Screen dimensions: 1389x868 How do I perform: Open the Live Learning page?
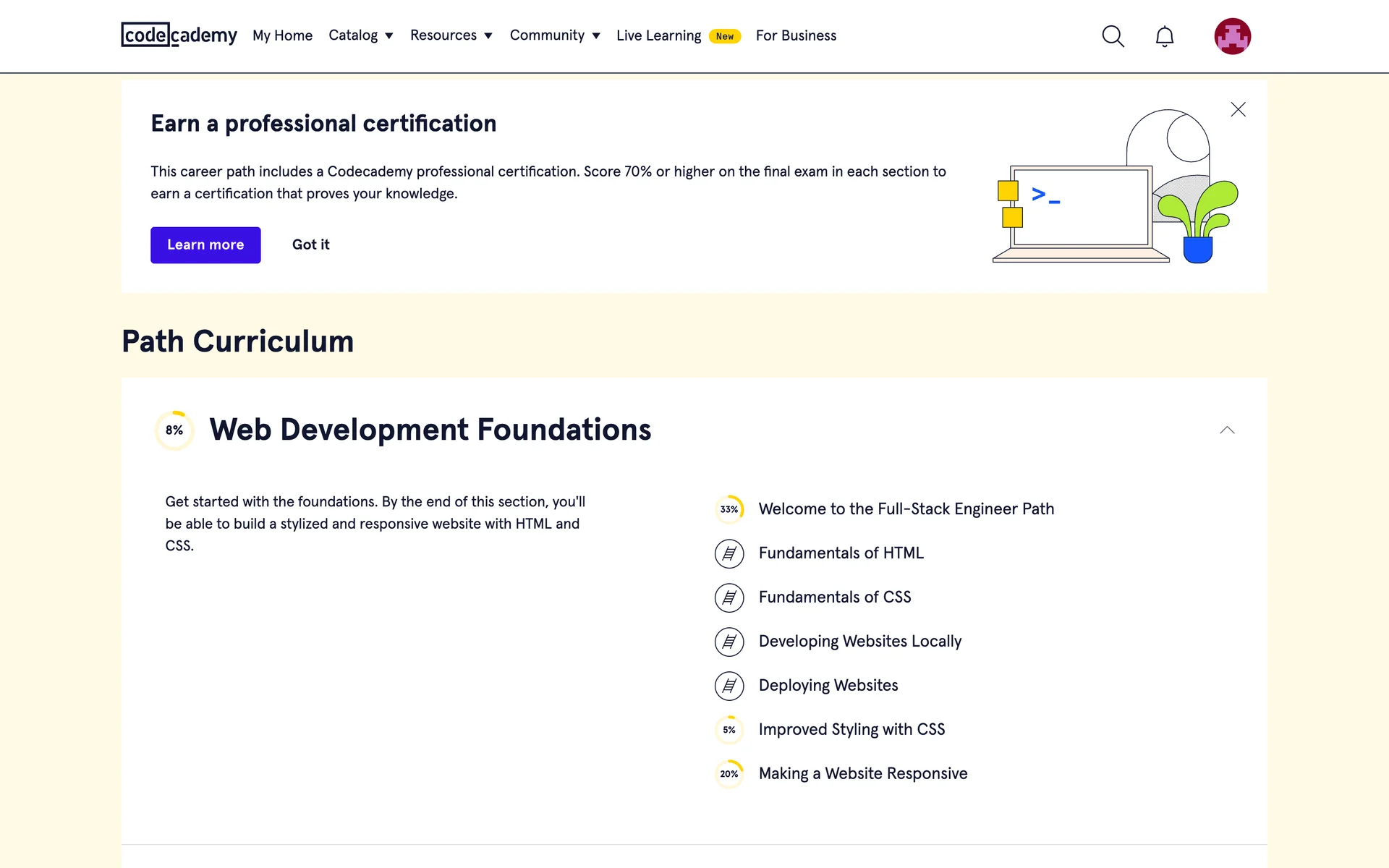click(x=658, y=35)
